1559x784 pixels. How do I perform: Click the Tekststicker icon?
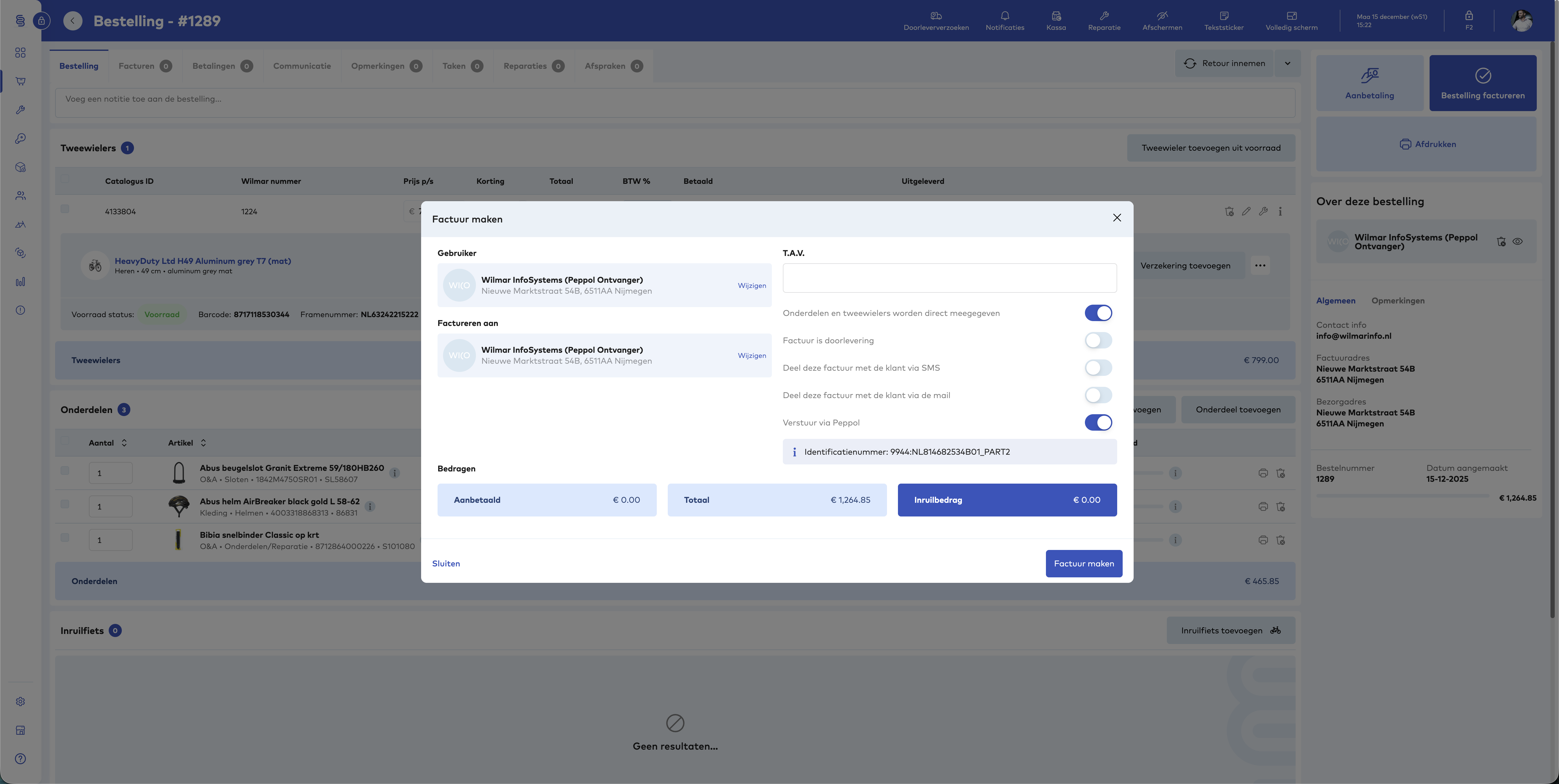tap(1224, 16)
